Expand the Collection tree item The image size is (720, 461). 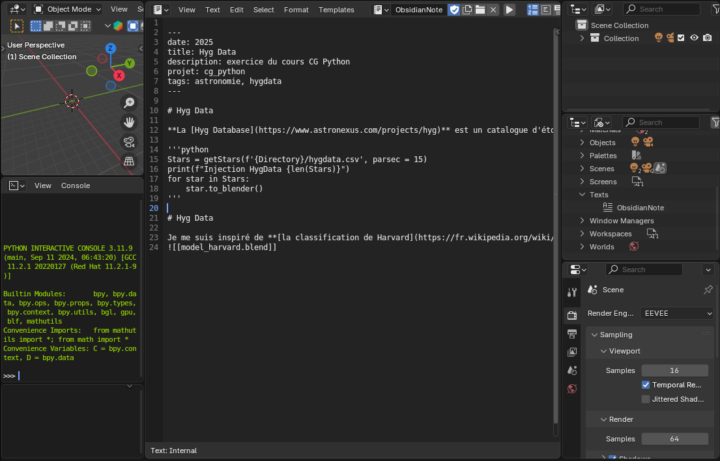582,38
